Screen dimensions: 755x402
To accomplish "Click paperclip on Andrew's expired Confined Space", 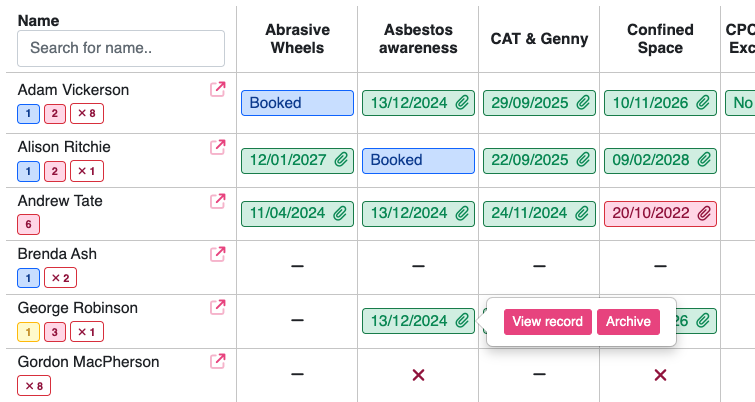I will point(704,213).
